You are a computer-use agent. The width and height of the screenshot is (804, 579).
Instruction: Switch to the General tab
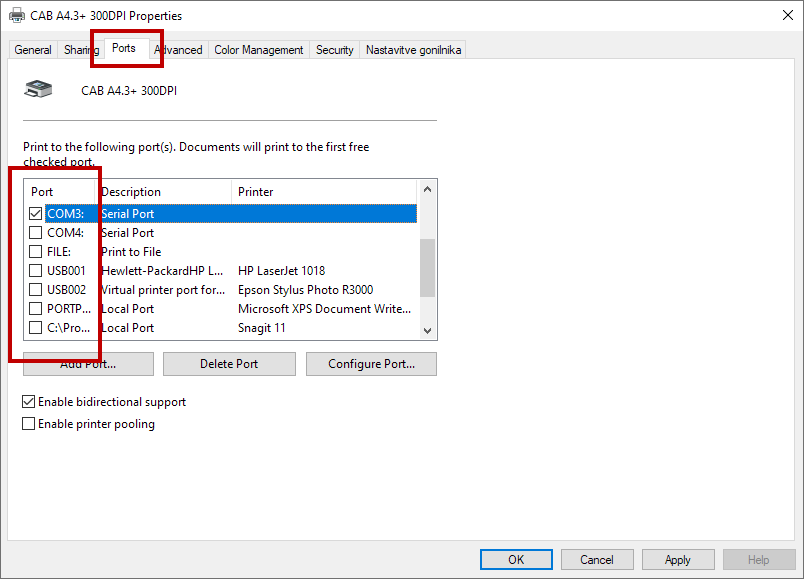click(x=33, y=50)
